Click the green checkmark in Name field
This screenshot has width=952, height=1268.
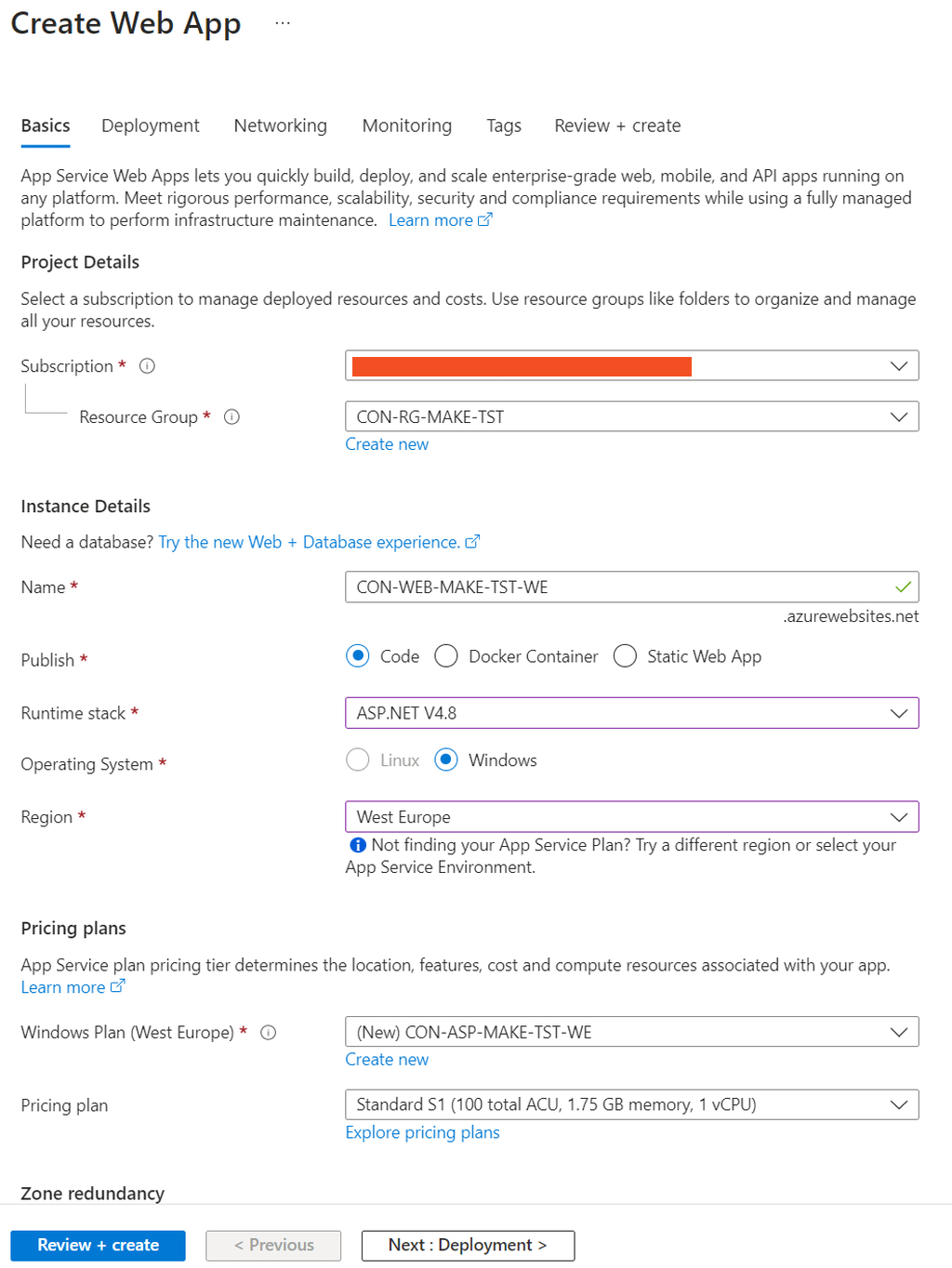point(903,588)
